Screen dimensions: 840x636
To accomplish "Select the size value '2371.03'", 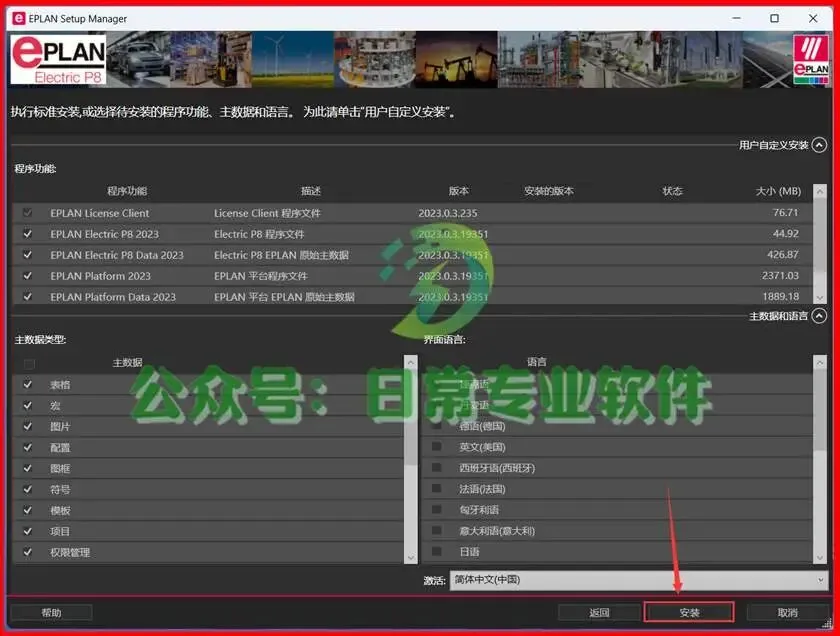I will [x=780, y=275].
